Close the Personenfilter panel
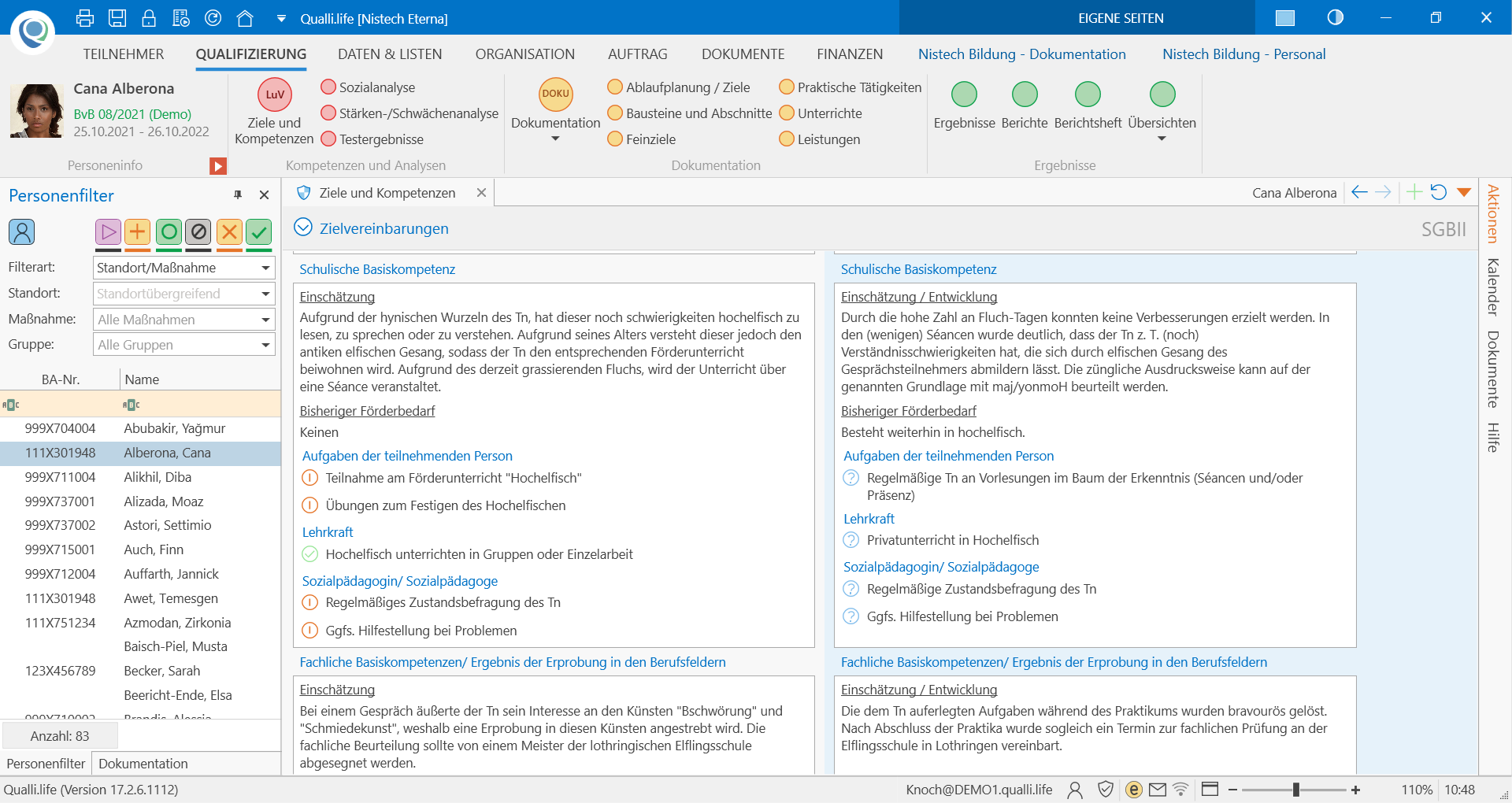The image size is (1512, 803). click(265, 194)
